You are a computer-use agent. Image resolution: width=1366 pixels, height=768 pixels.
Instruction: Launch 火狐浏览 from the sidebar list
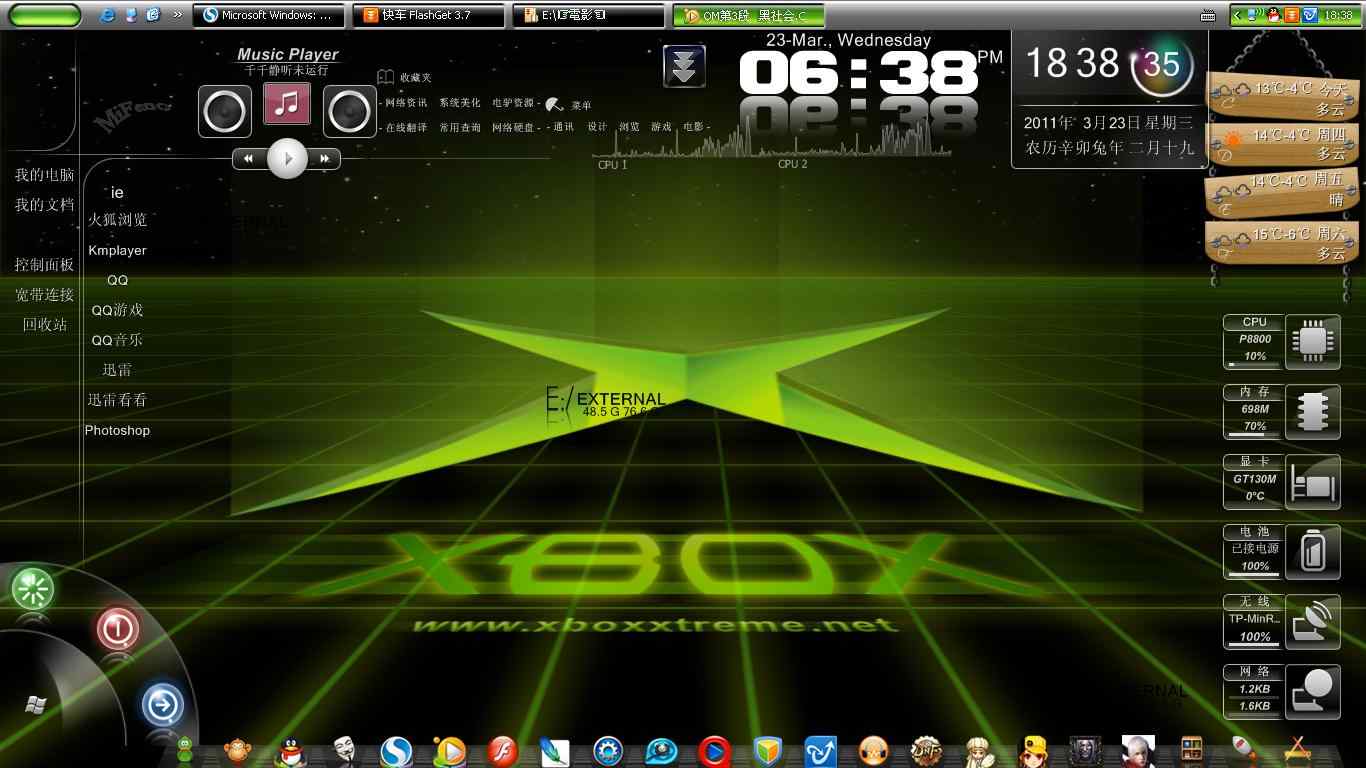(117, 220)
